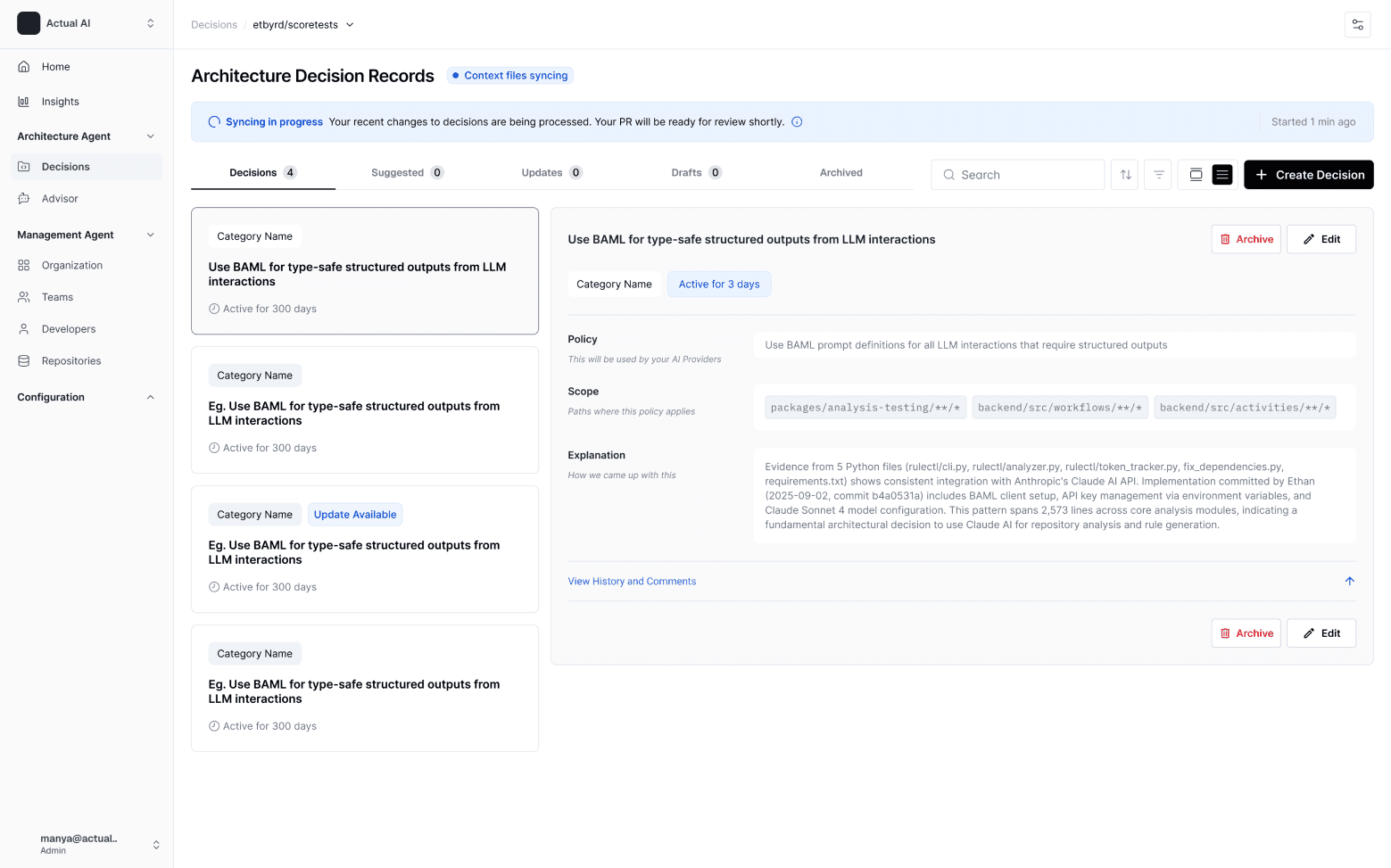This screenshot has height=868, width=1391.
Task: Click the bottom Archive button
Action: (x=1246, y=633)
